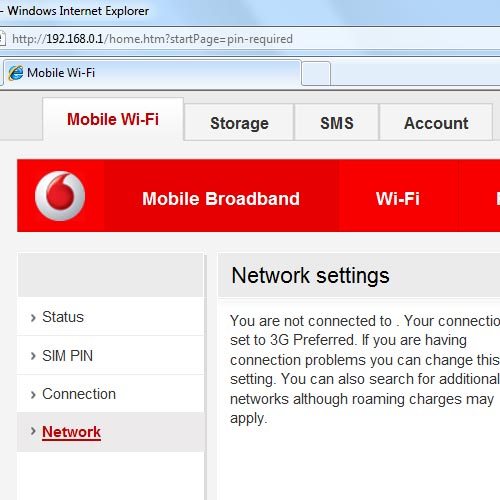The width and height of the screenshot is (500, 500).
Task: Click the Internet Explorer tab favicon
Action: point(16,73)
